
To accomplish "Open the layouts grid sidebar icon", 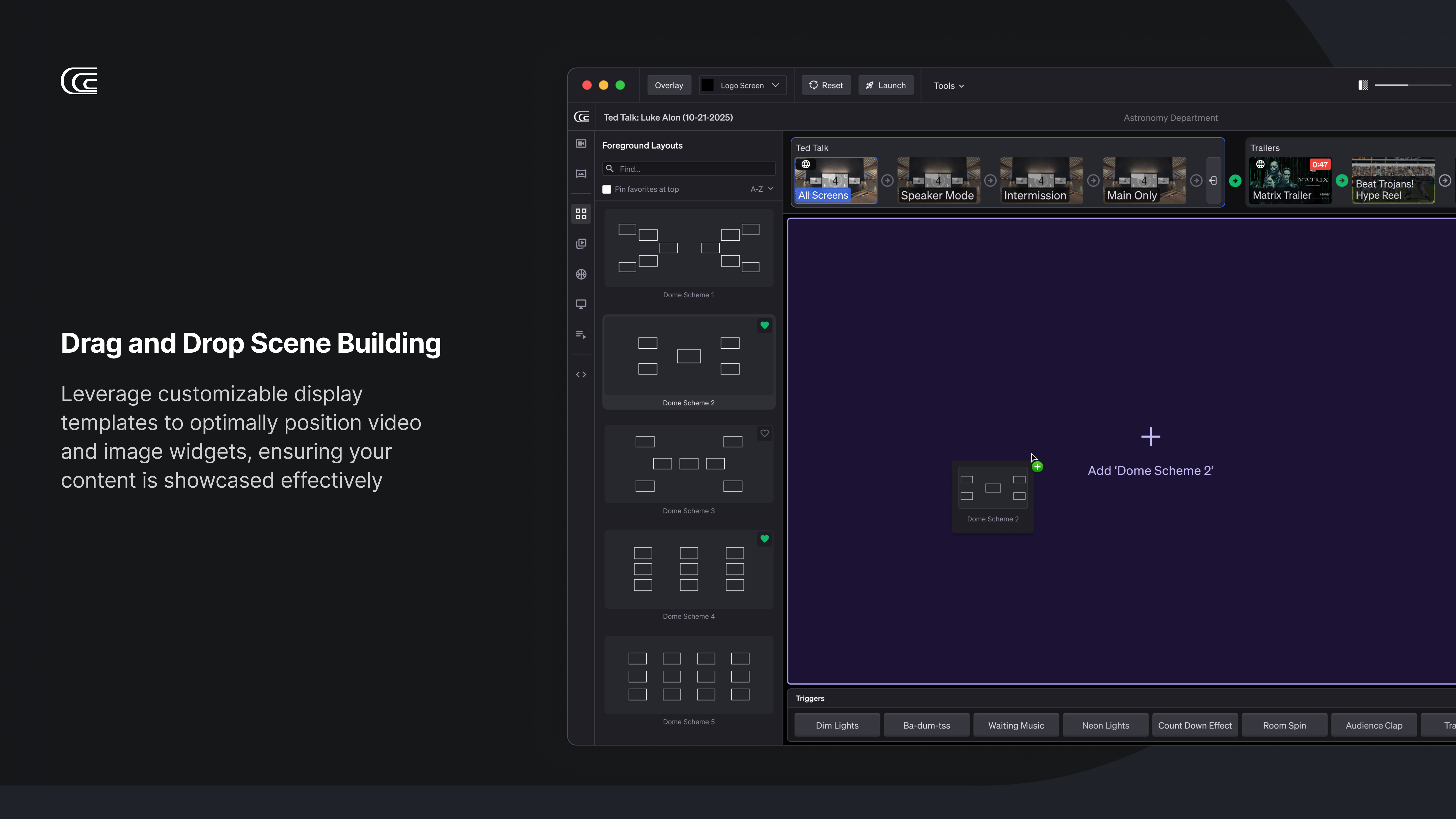I will pos(581,214).
